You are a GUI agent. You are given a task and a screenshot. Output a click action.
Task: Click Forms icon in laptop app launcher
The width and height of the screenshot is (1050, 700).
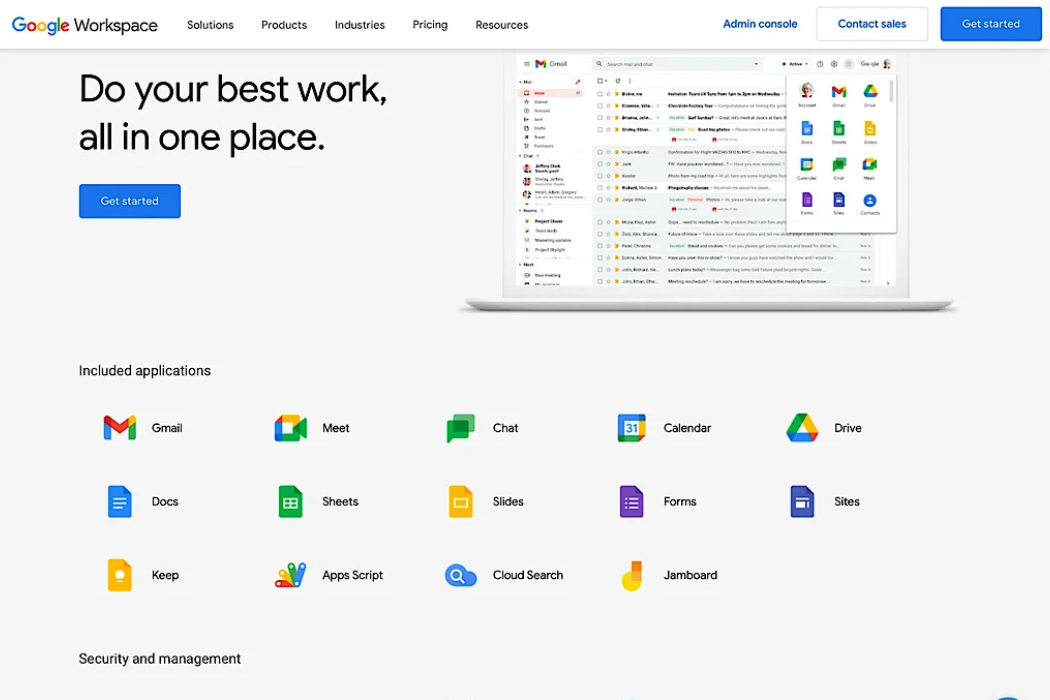807,200
